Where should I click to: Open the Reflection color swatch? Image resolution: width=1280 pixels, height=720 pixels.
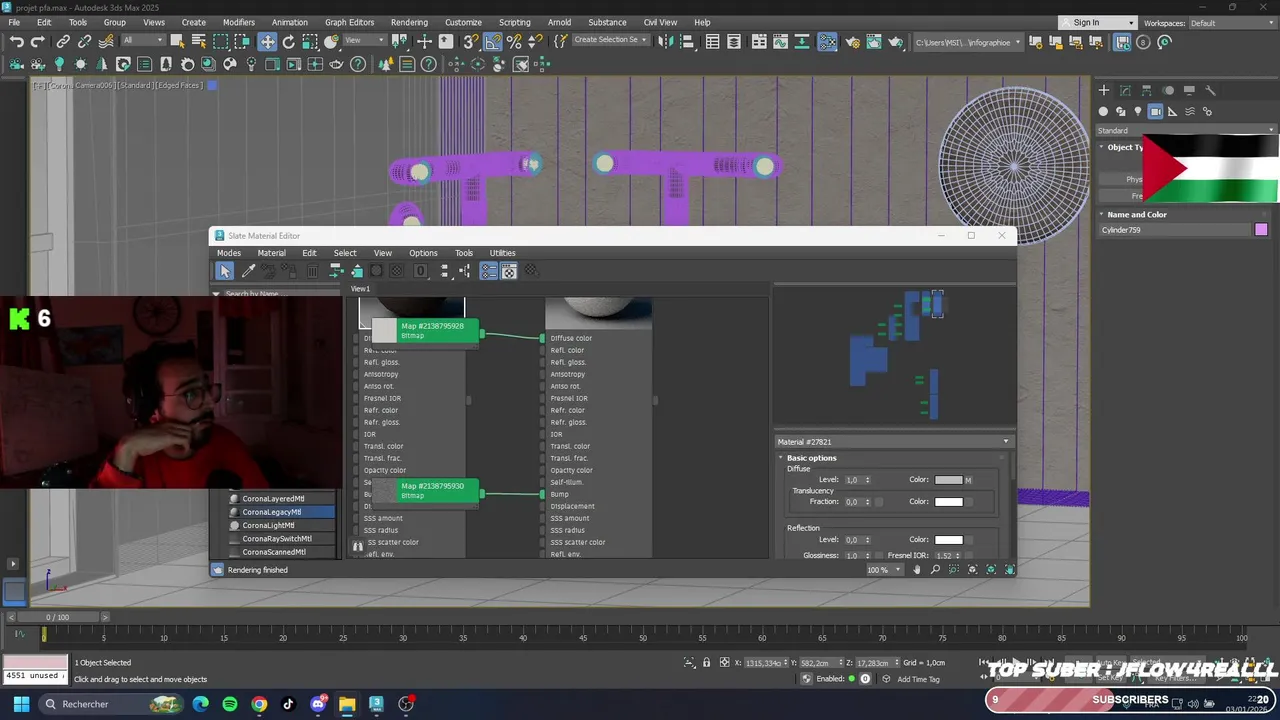(948, 540)
